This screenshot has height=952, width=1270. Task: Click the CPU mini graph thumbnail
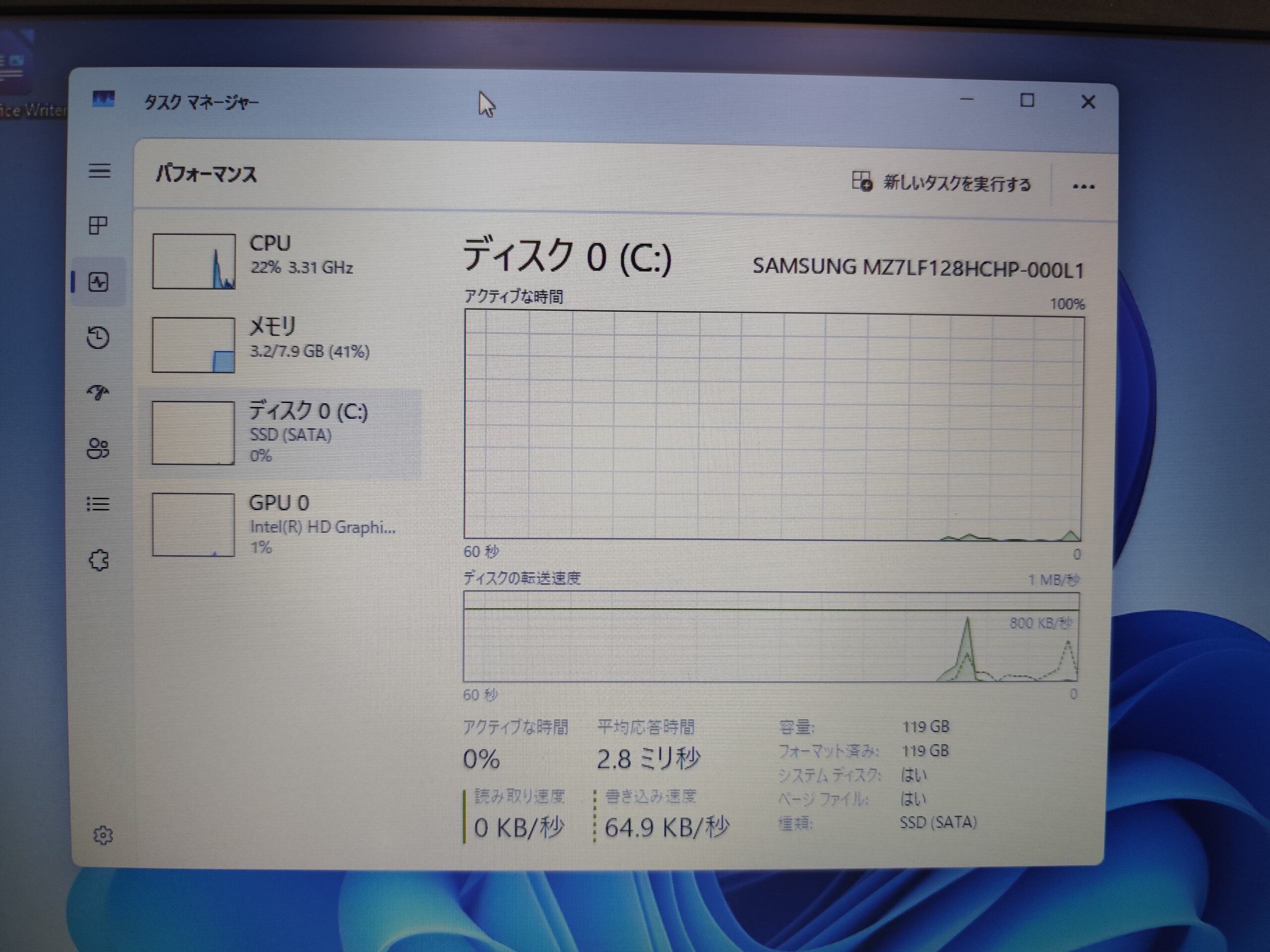(193, 261)
